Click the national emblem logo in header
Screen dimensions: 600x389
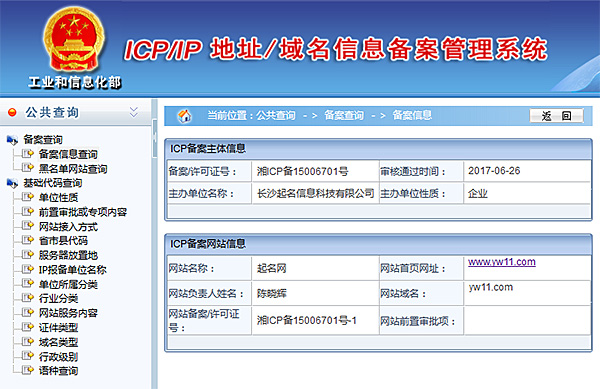click(73, 39)
